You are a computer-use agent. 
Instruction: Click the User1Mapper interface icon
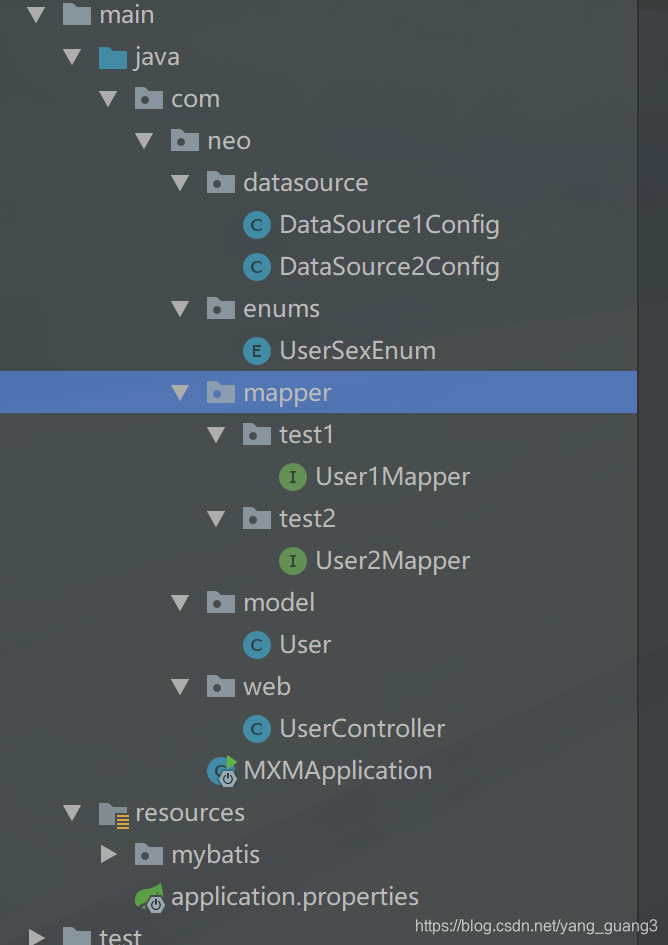[292, 477]
